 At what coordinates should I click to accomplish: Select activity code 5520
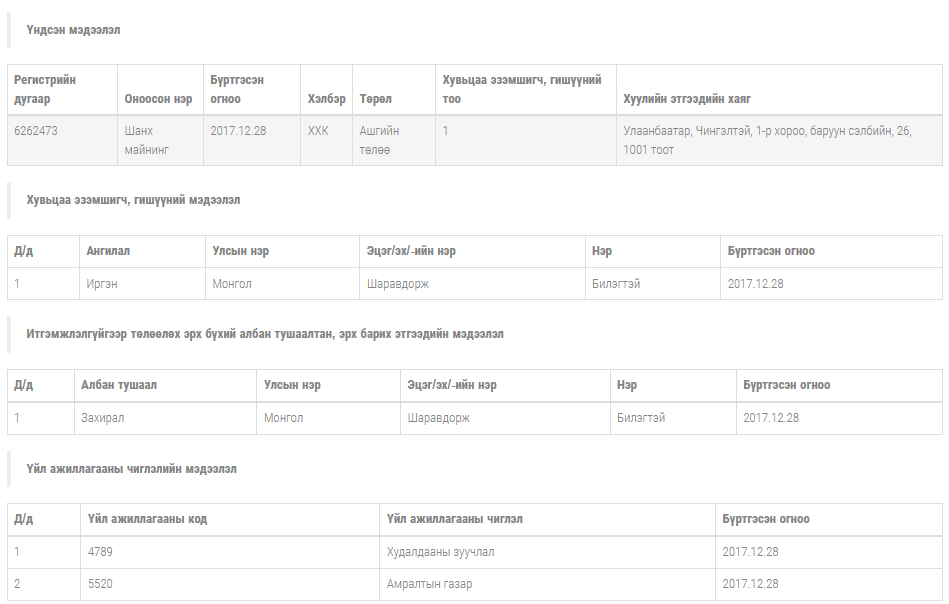pos(101,584)
